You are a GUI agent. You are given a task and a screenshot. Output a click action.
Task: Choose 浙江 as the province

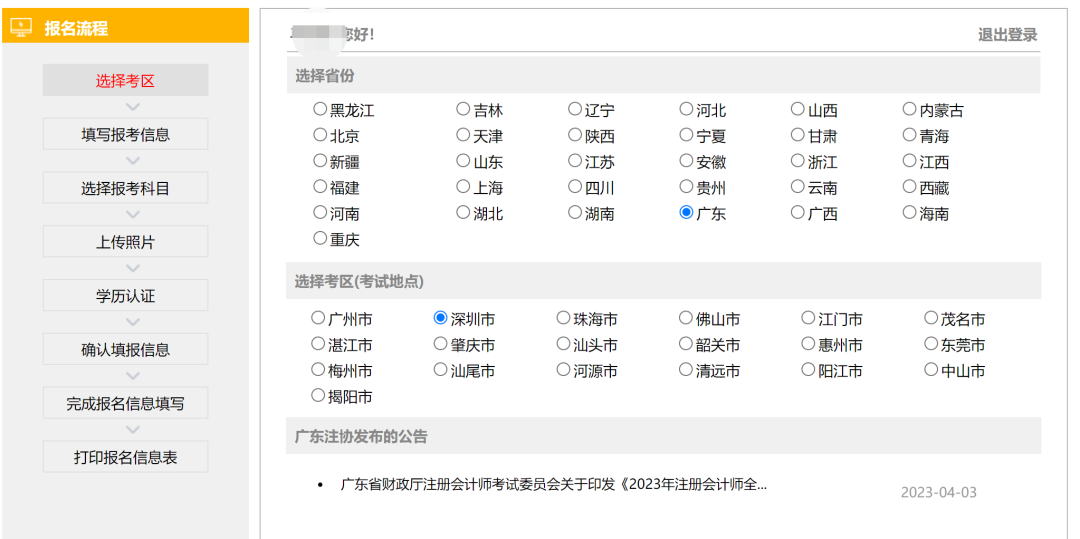pyautogui.click(x=798, y=161)
